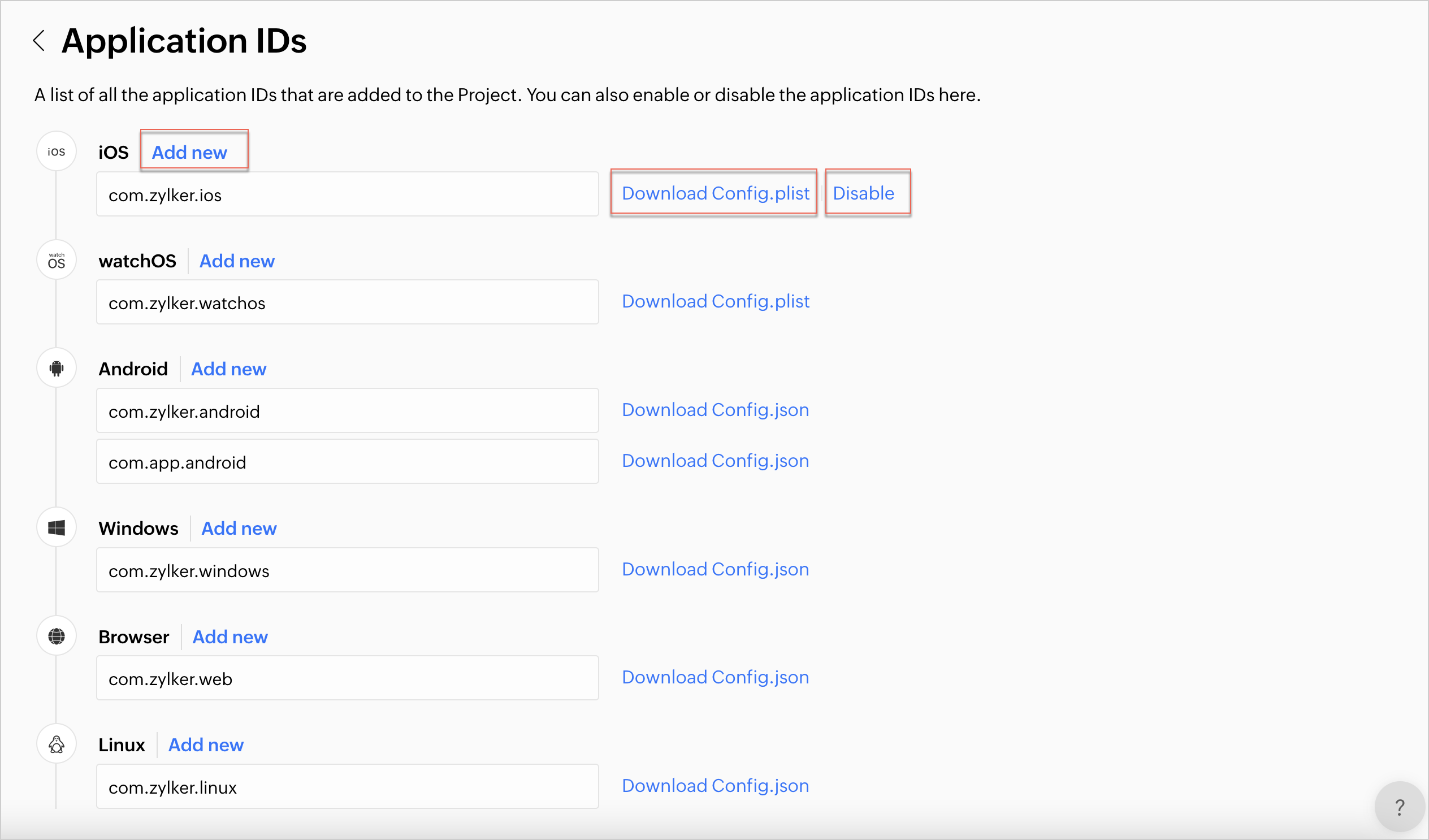Add new Linux application ID
1429x840 pixels.
(206, 744)
